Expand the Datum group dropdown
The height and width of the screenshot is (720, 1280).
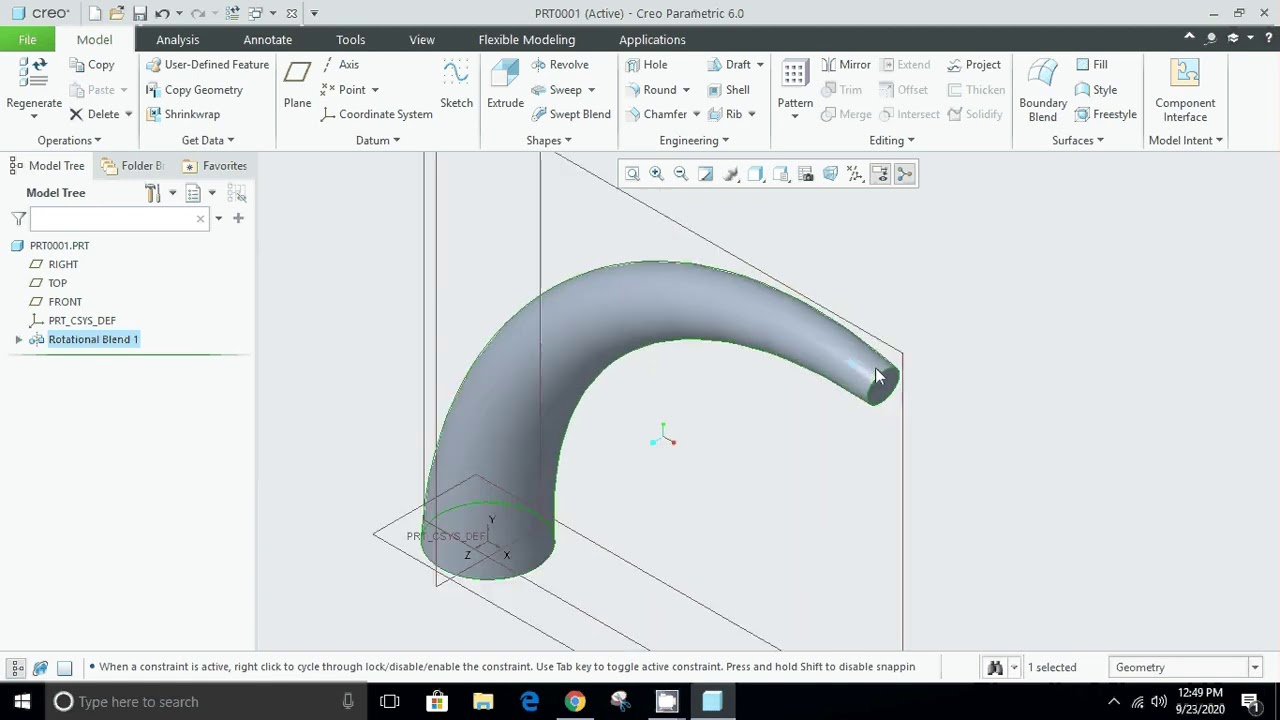[x=378, y=140]
